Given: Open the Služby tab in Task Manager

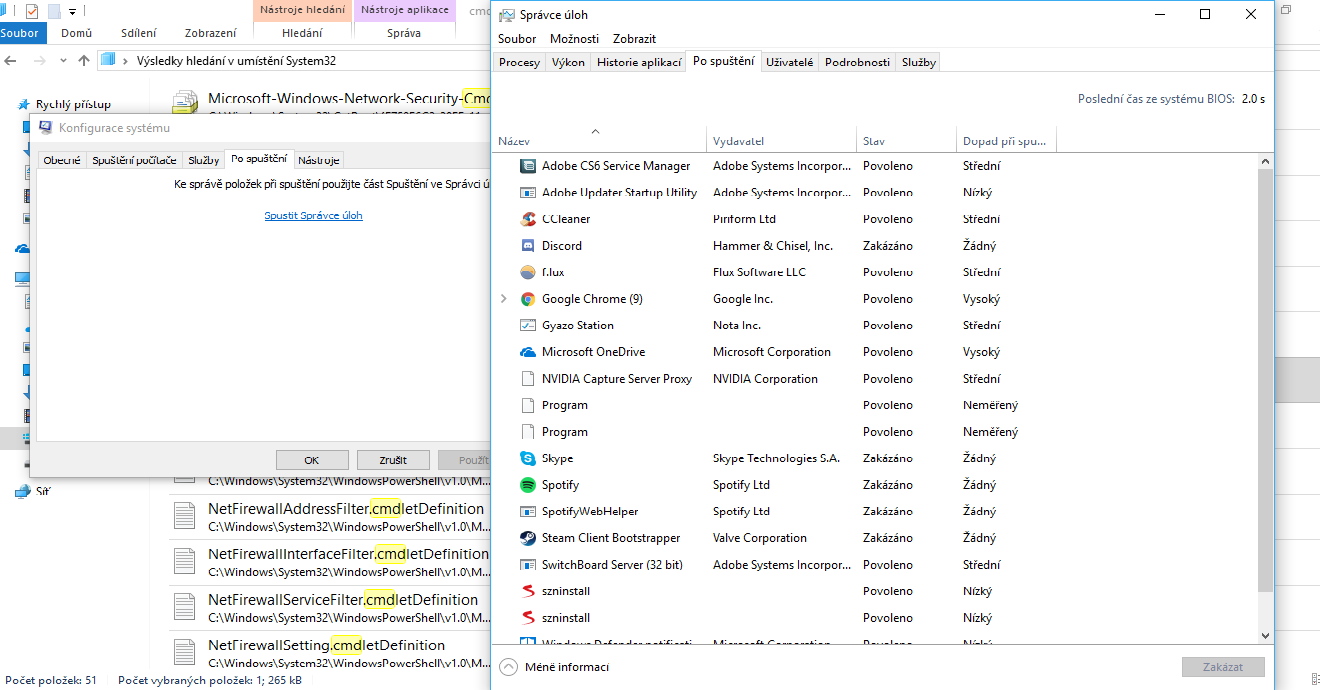Looking at the screenshot, I should point(918,62).
